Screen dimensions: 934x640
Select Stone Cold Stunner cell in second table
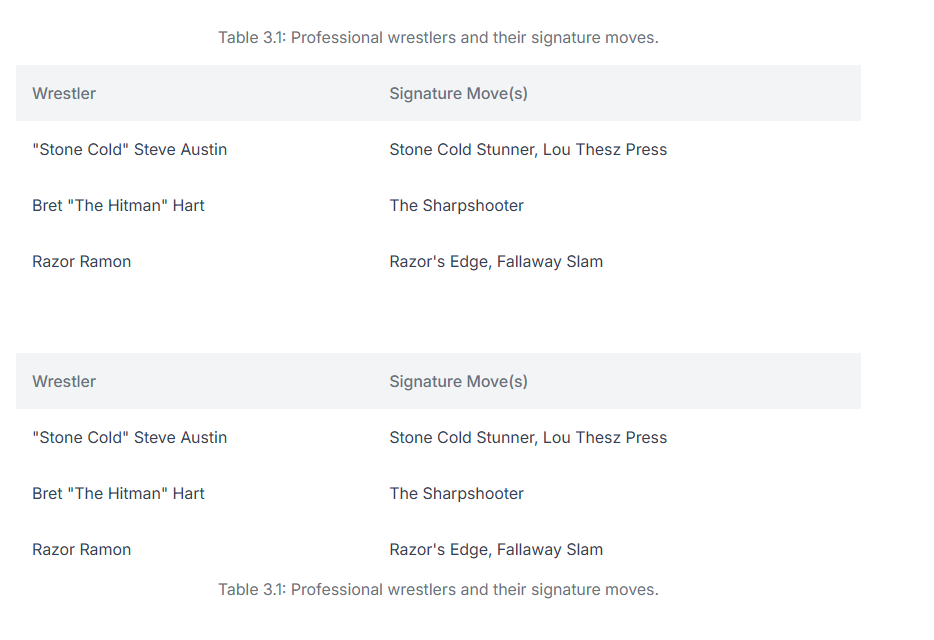[528, 437]
